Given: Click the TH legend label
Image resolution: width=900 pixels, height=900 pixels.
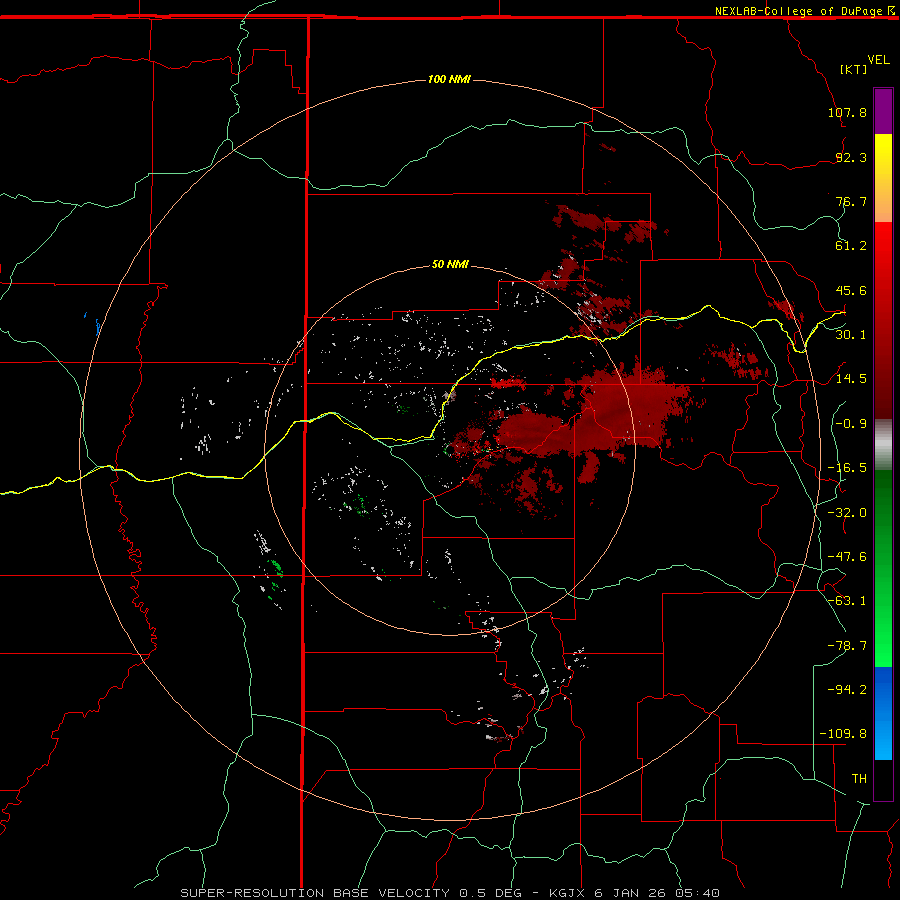Looking at the screenshot, I should pyautogui.click(x=859, y=779).
